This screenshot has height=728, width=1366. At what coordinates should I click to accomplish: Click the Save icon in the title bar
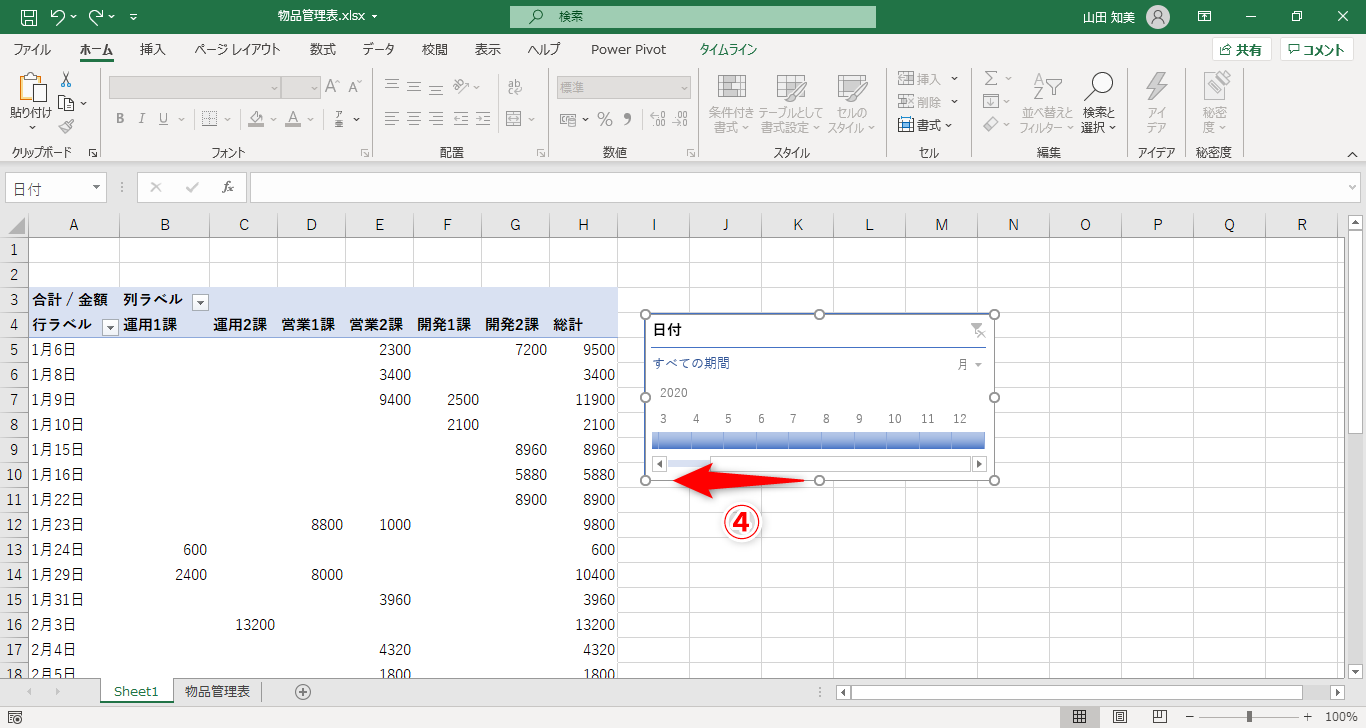[28, 17]
